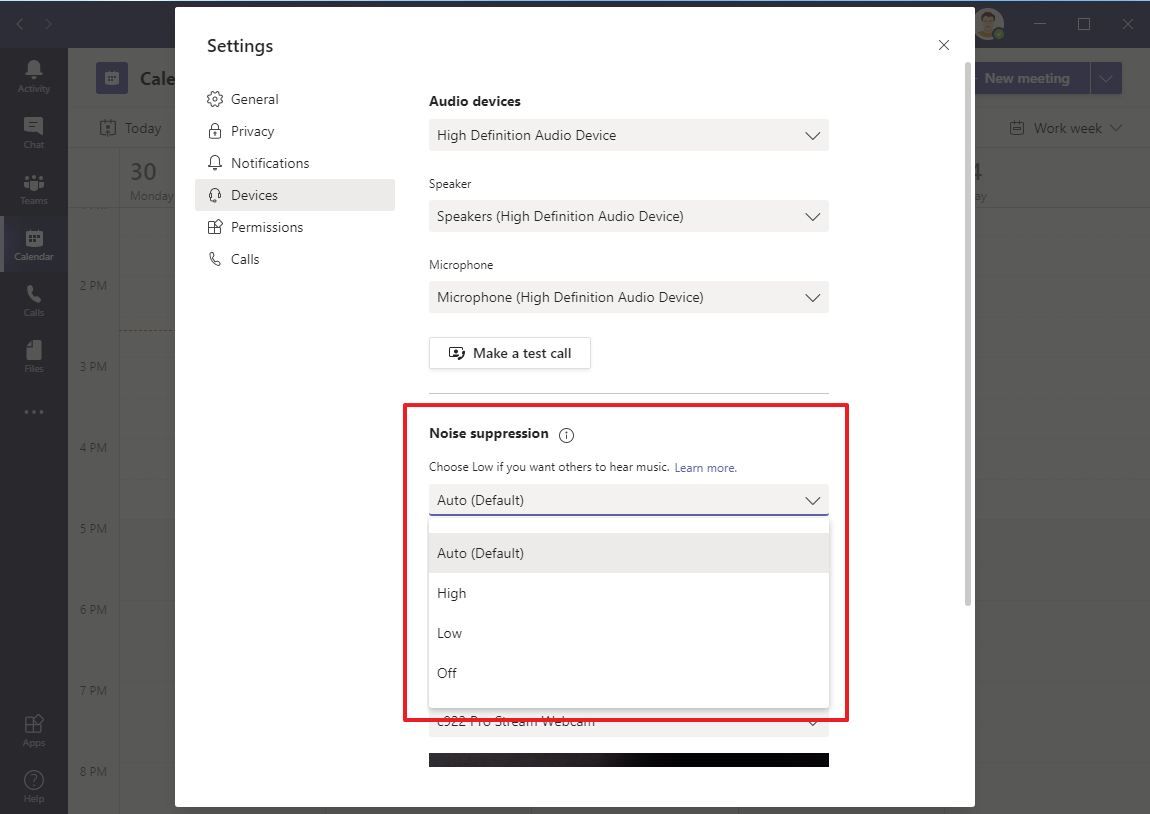Open the Work week view dropdown
The image size is (1150, 814).
(1065, 128)
